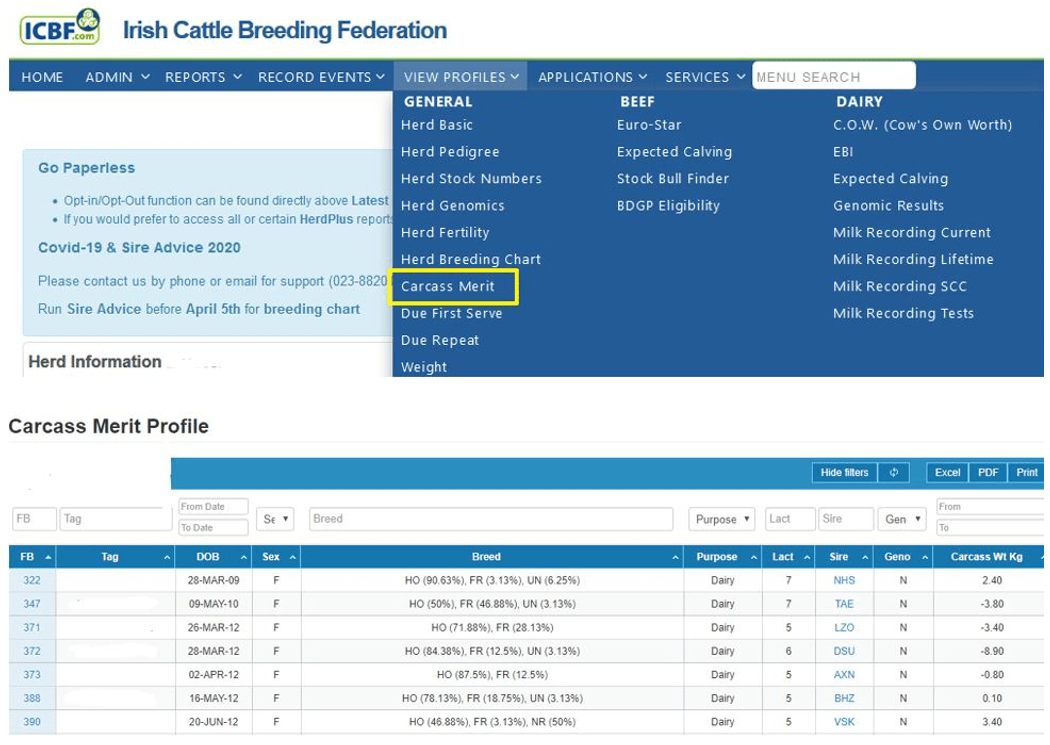Open the SERVICES menu

(x=705, y=77)
